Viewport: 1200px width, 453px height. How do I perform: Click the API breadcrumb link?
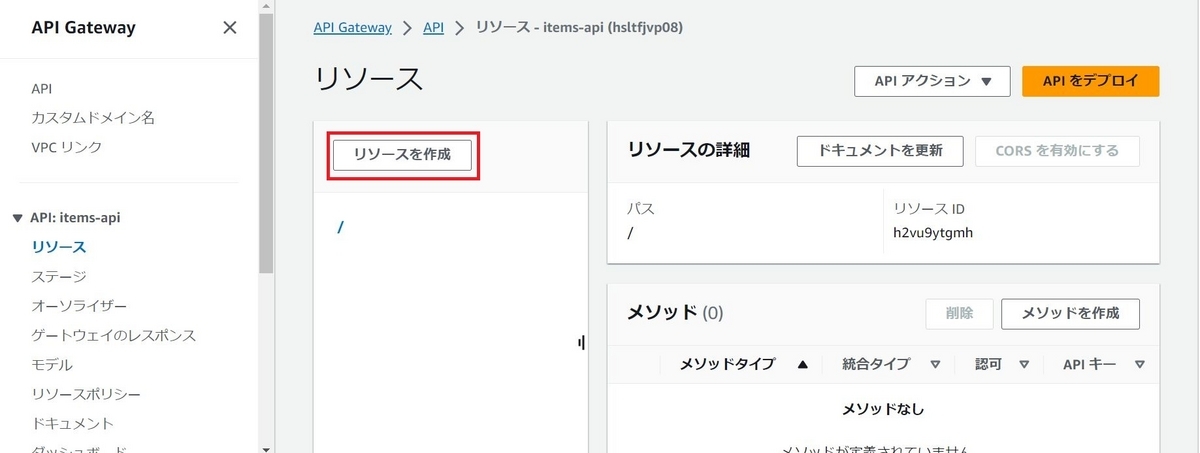(x=433, y=28)
